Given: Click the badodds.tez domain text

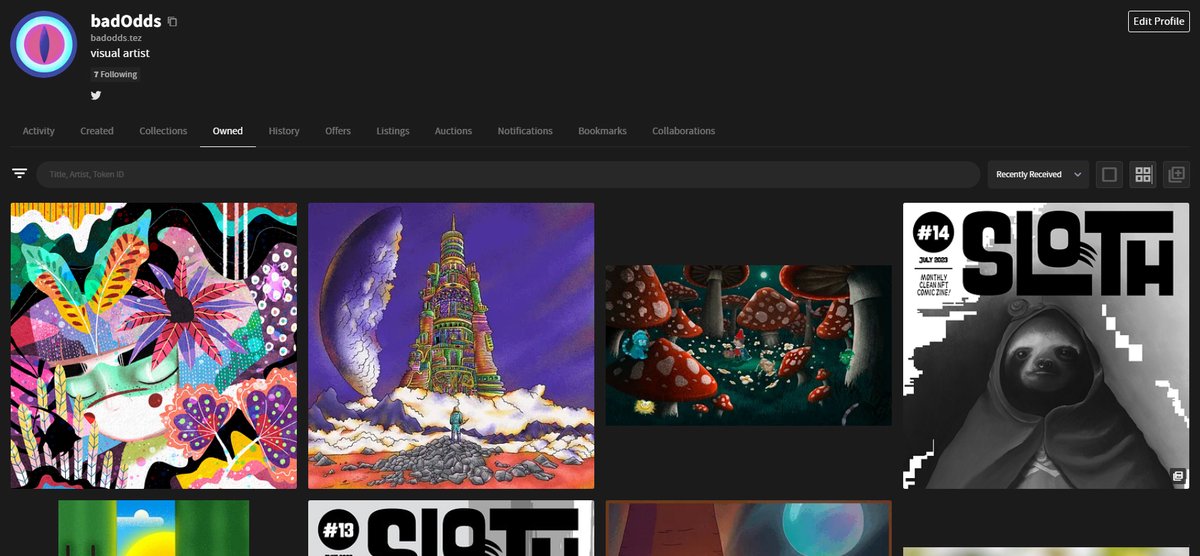Looking at the screenshot, I should [x=116, y=38].
